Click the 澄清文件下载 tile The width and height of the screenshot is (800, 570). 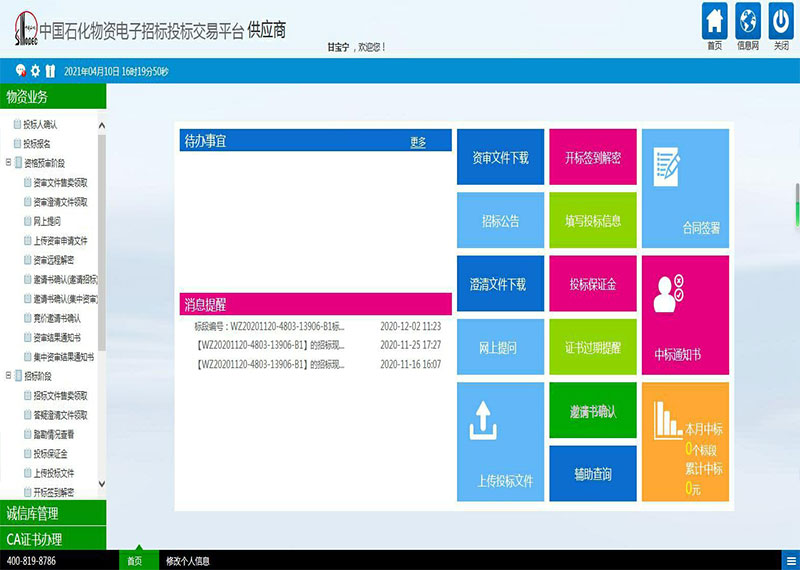pos(501,283)
